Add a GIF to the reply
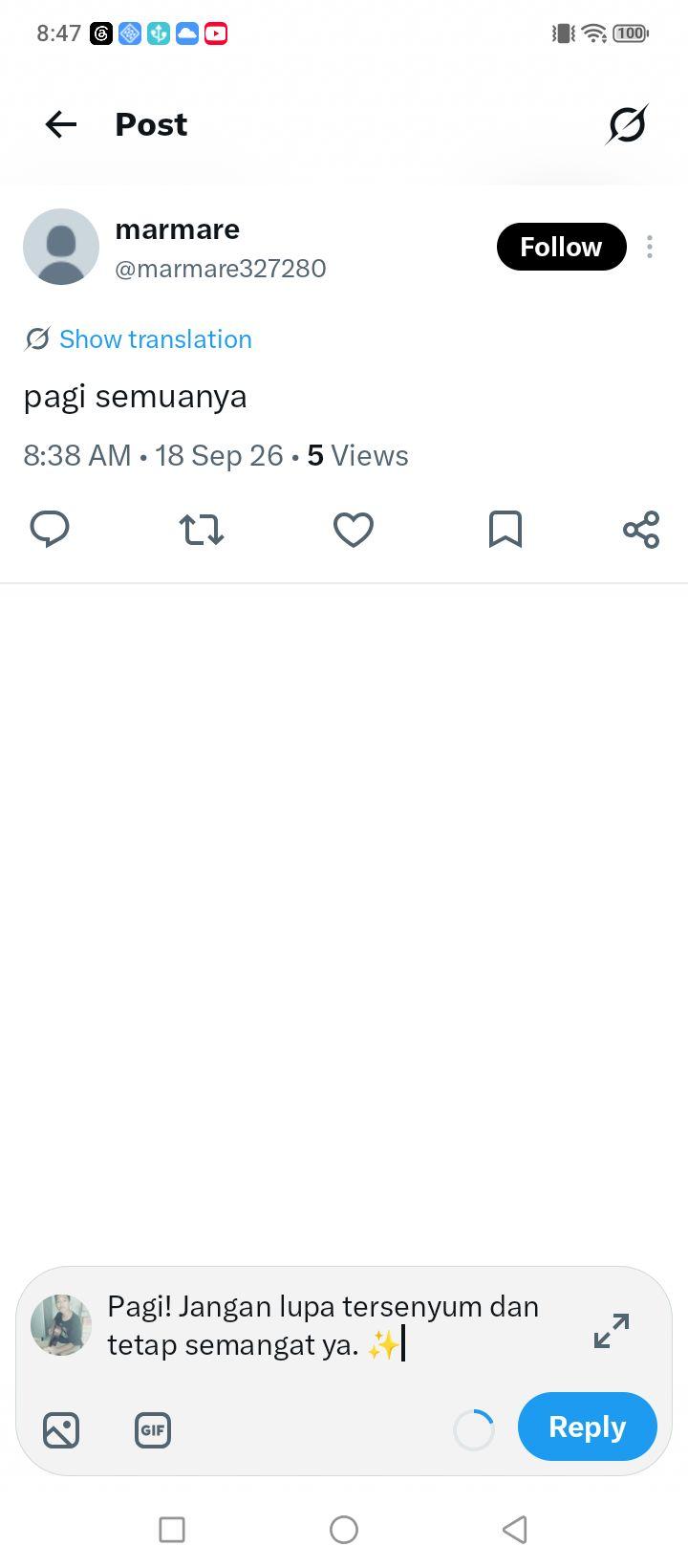The image size is (688, 1568). 153,1430
